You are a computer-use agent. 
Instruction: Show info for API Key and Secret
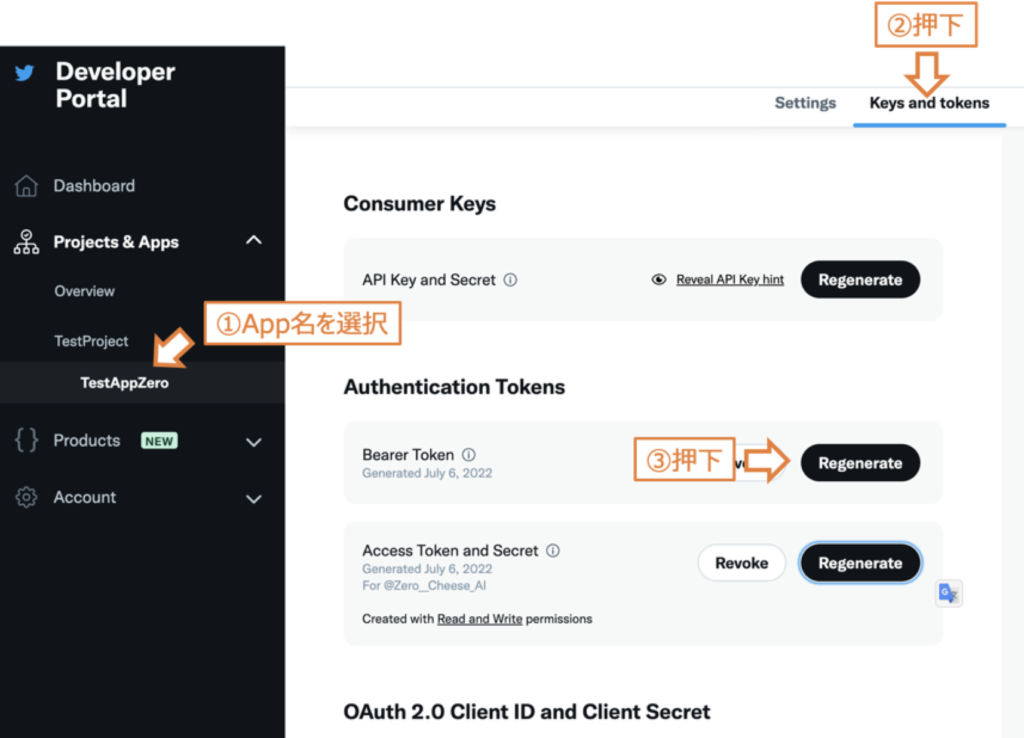tap(511, 280)
